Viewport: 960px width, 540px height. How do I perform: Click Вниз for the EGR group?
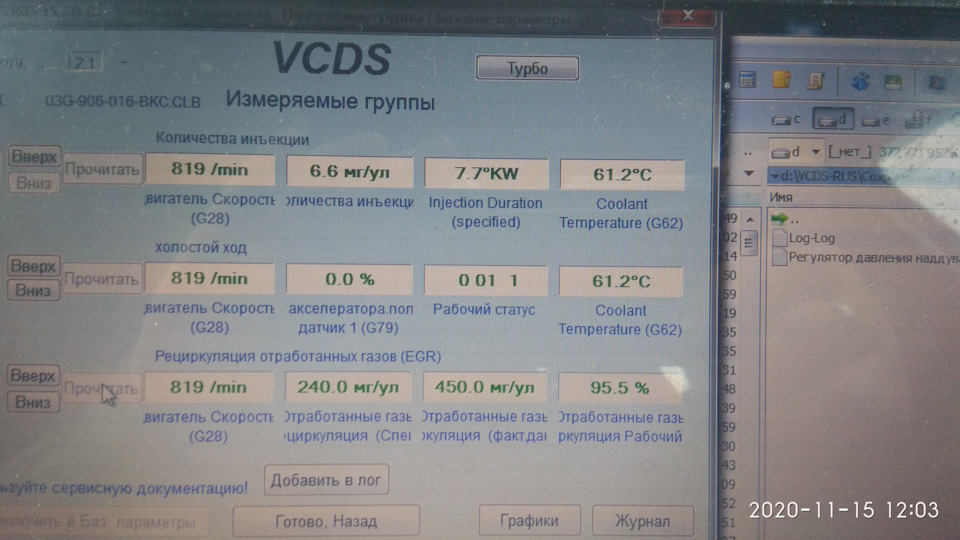(33, 402)
